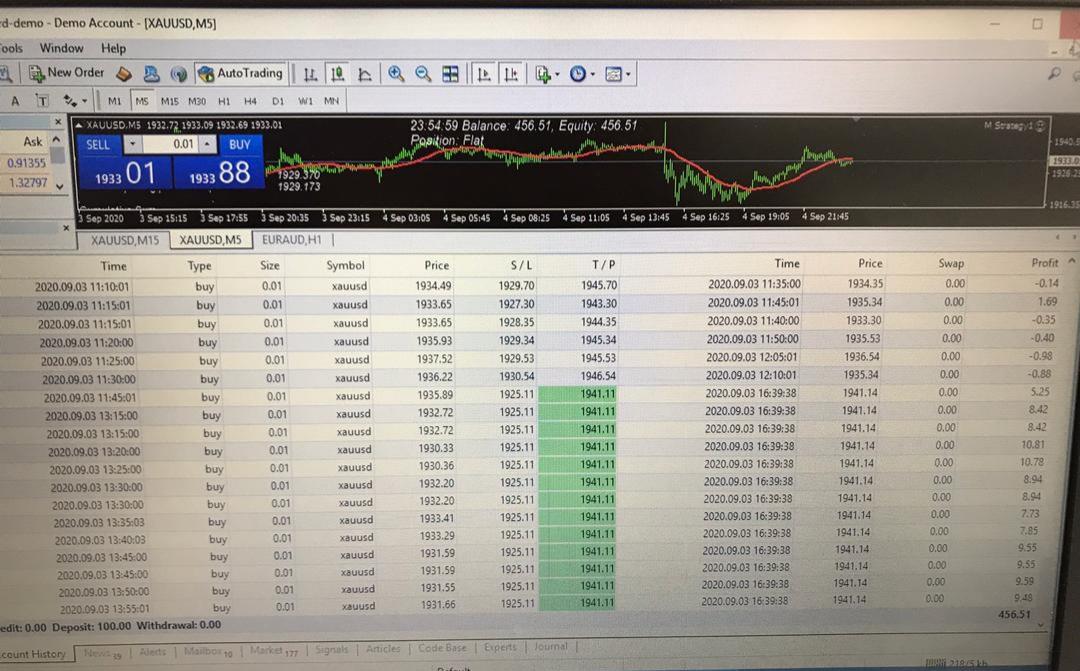Close the Market Watch panel
Image resolution: width=1080 pixels, height=671 pixels.
[58, 121]
